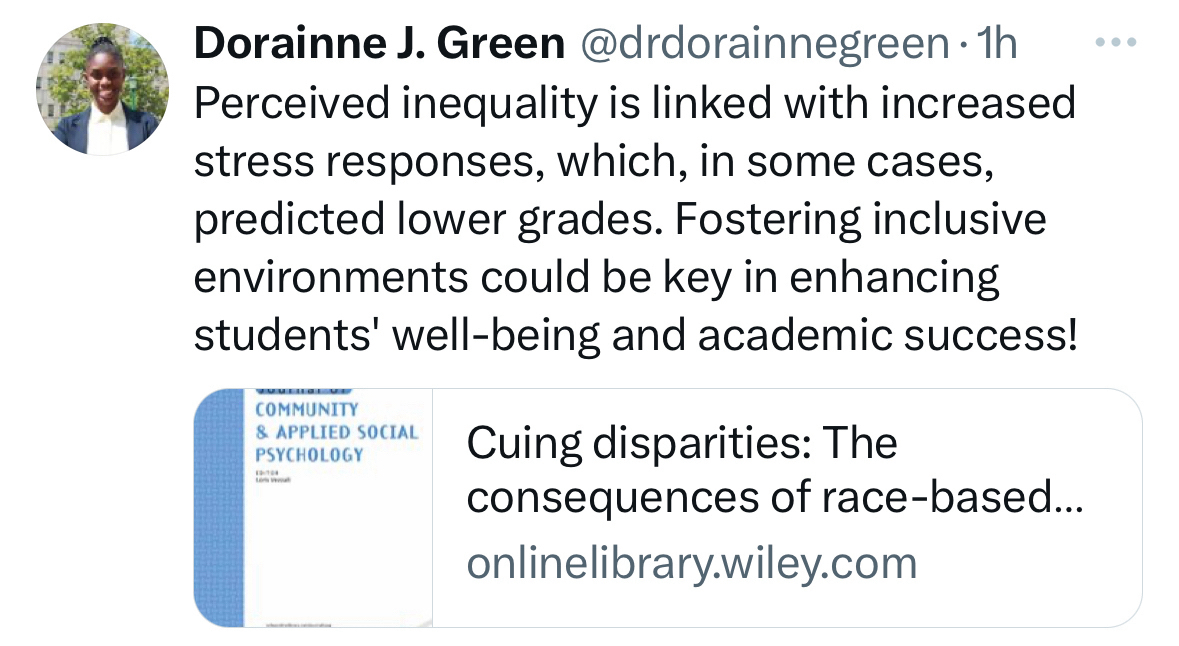Click the truncated ellipsis ending the card title
This screenshot has width=1179, height=646.
tap(1068, 497)
